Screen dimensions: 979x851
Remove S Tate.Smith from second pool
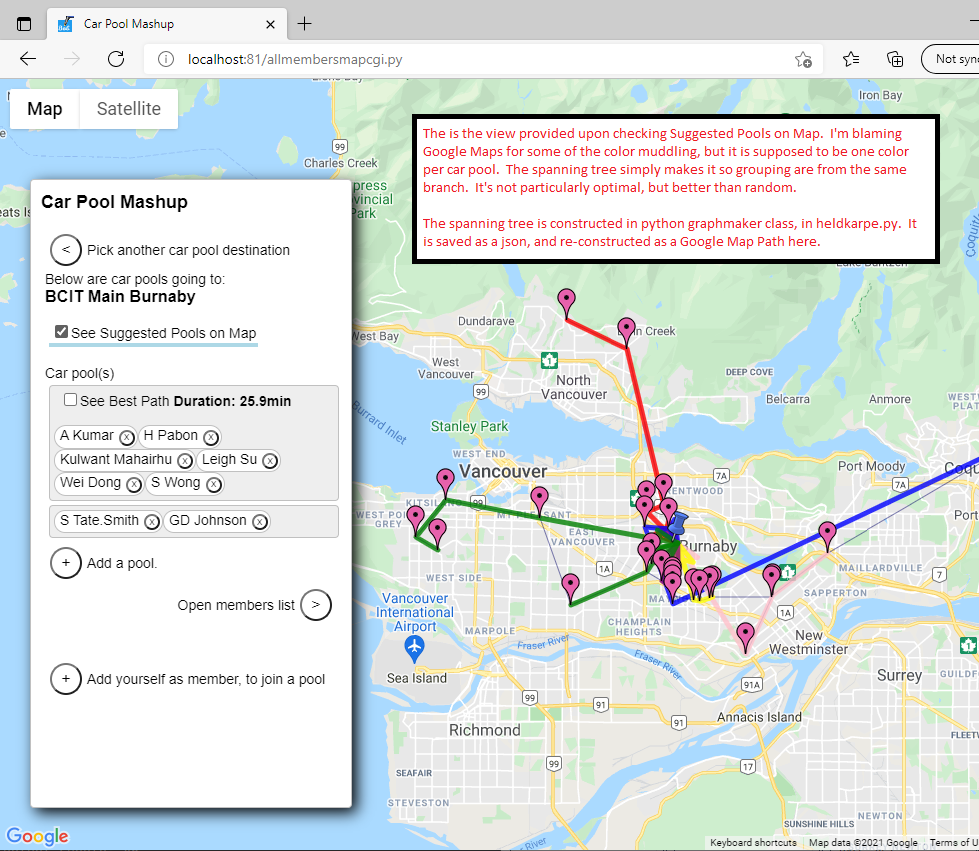click(x=152, y=522)
